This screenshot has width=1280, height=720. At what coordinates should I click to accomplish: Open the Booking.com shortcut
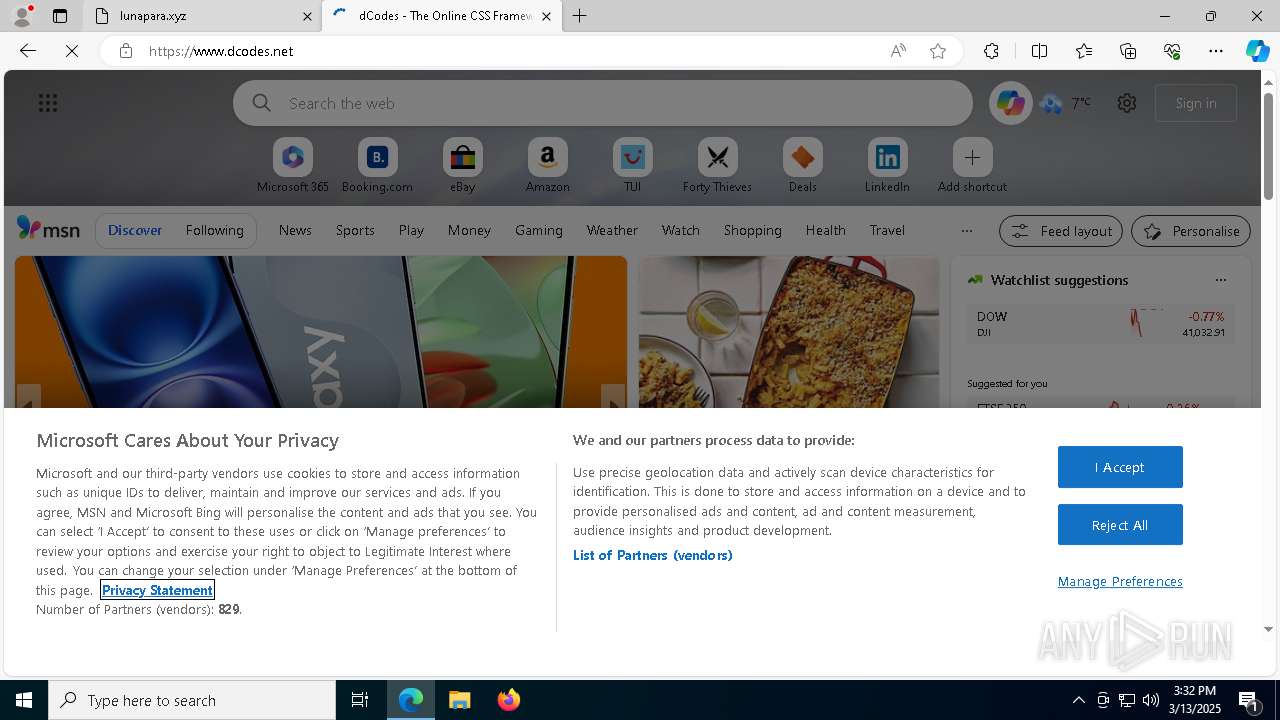click(377, 166)
